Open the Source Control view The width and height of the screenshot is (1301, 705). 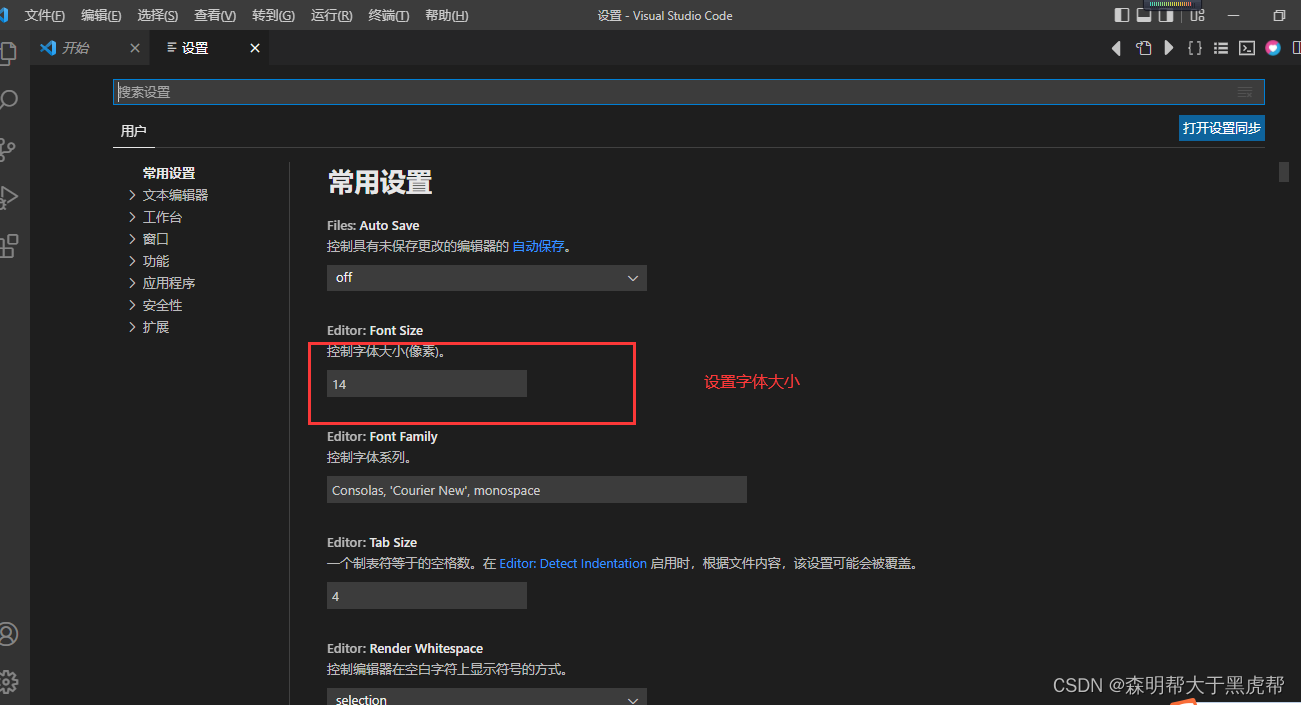pos(7,149)
